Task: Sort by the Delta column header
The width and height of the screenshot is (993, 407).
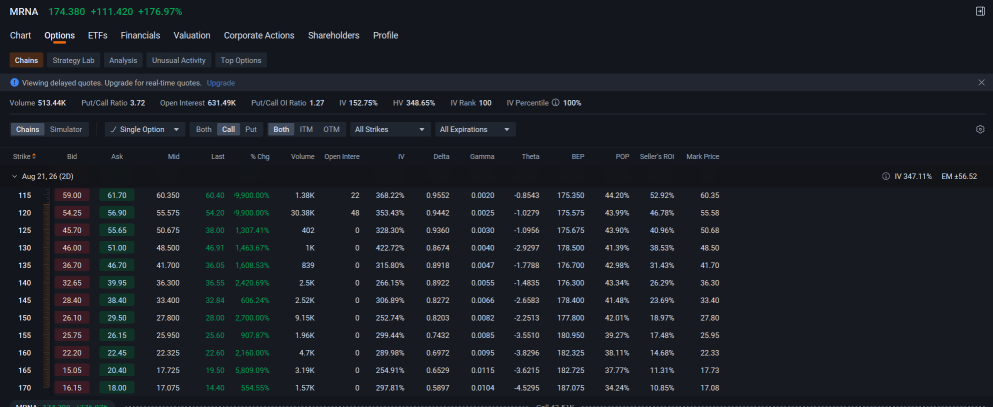Action: 441,156
